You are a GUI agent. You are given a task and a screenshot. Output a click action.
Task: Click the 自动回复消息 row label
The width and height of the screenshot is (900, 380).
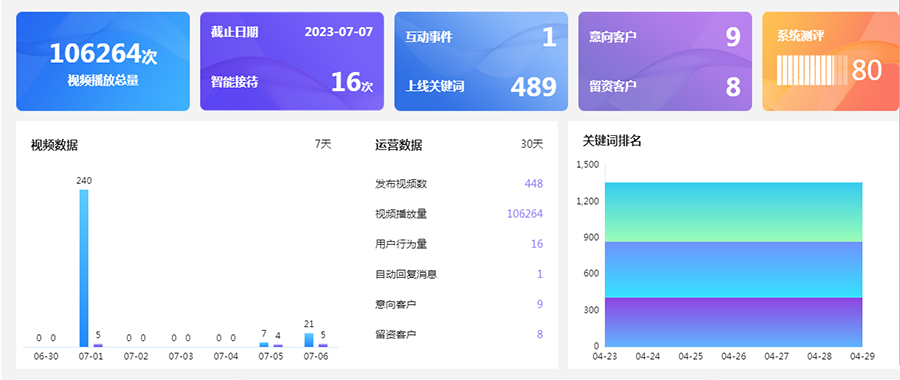[406, 274]
